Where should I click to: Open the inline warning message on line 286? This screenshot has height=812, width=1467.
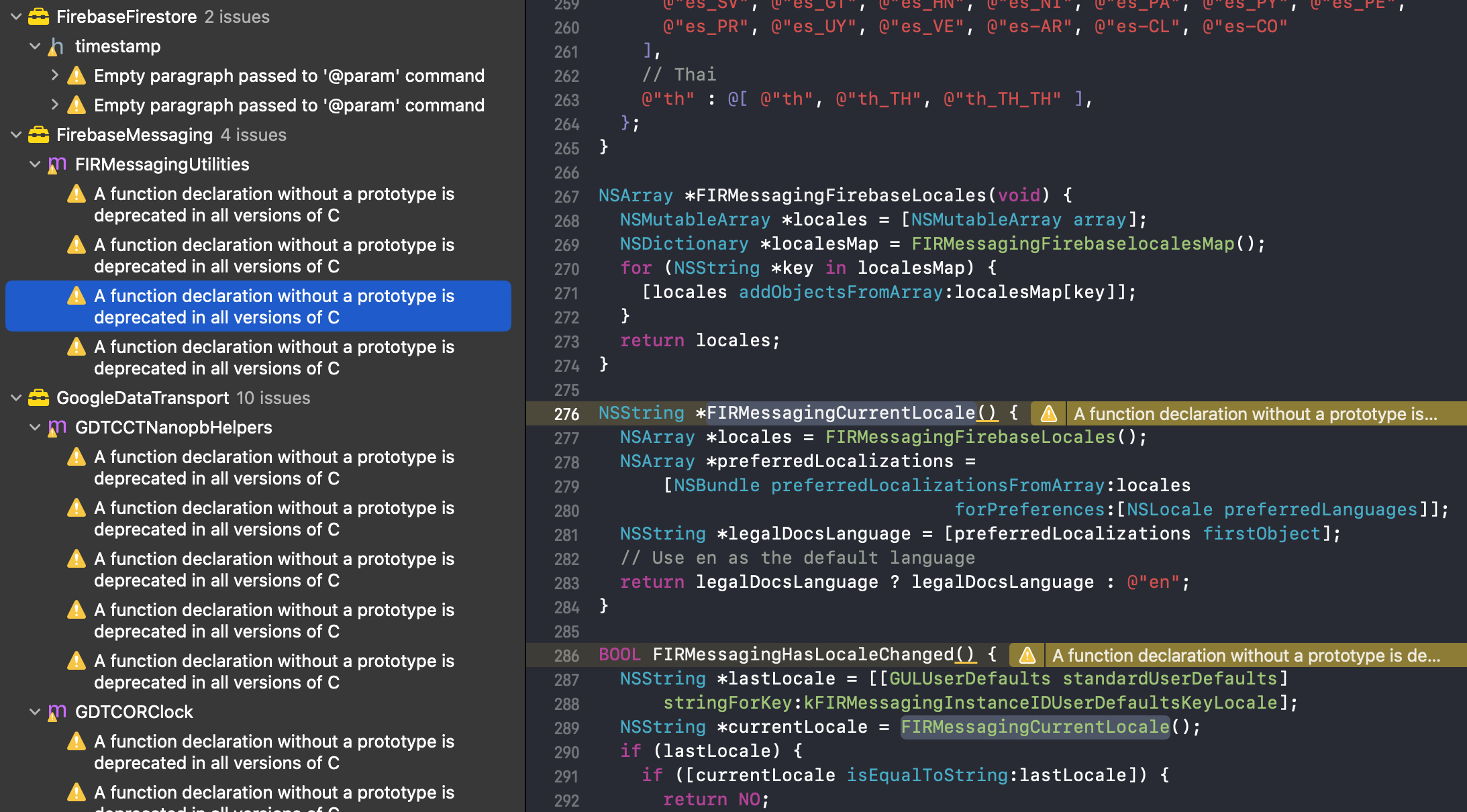click(1246, 656)
